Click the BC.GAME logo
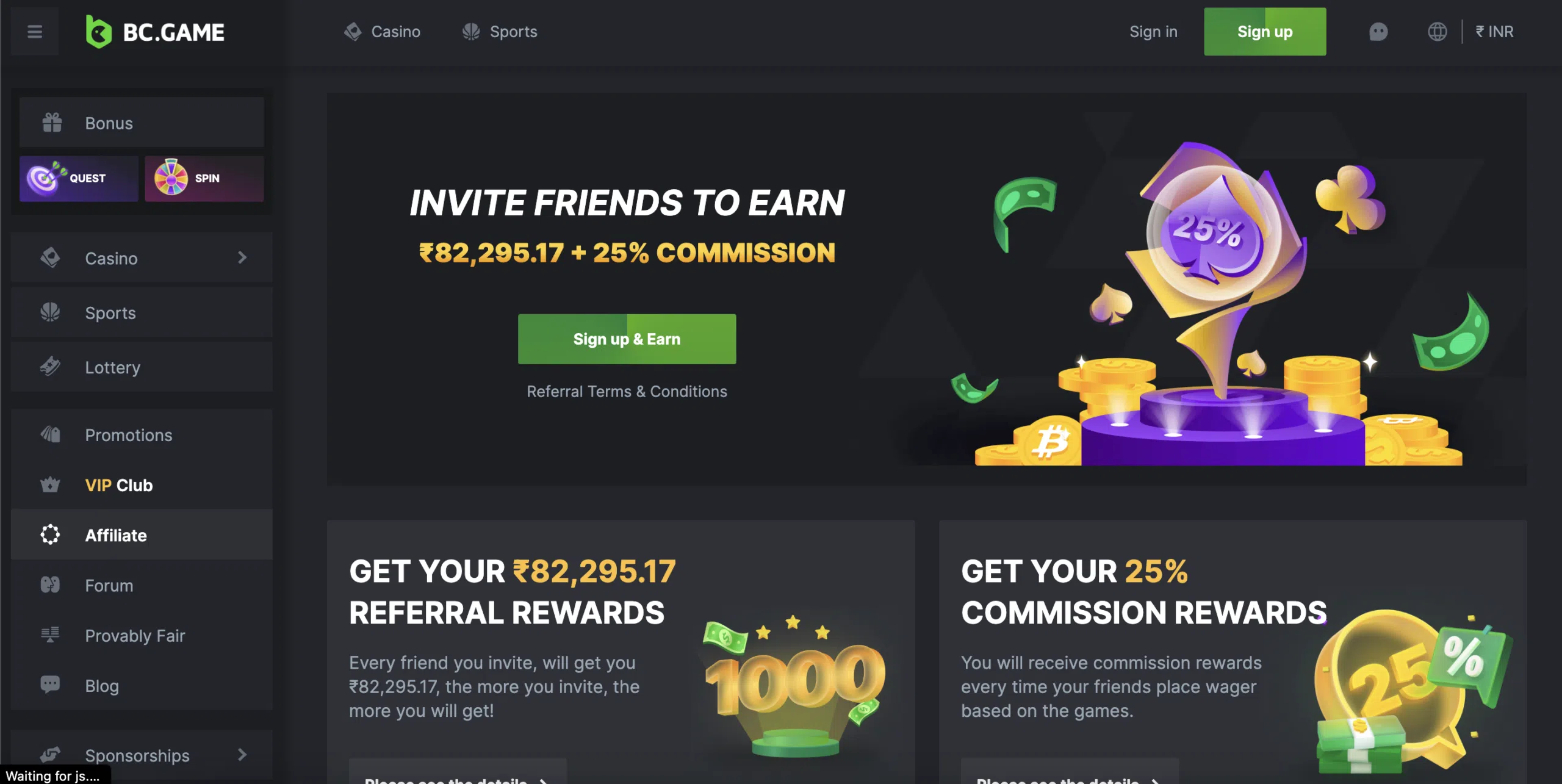Viewport: 1562px width, 784px height. click(155, 32)
